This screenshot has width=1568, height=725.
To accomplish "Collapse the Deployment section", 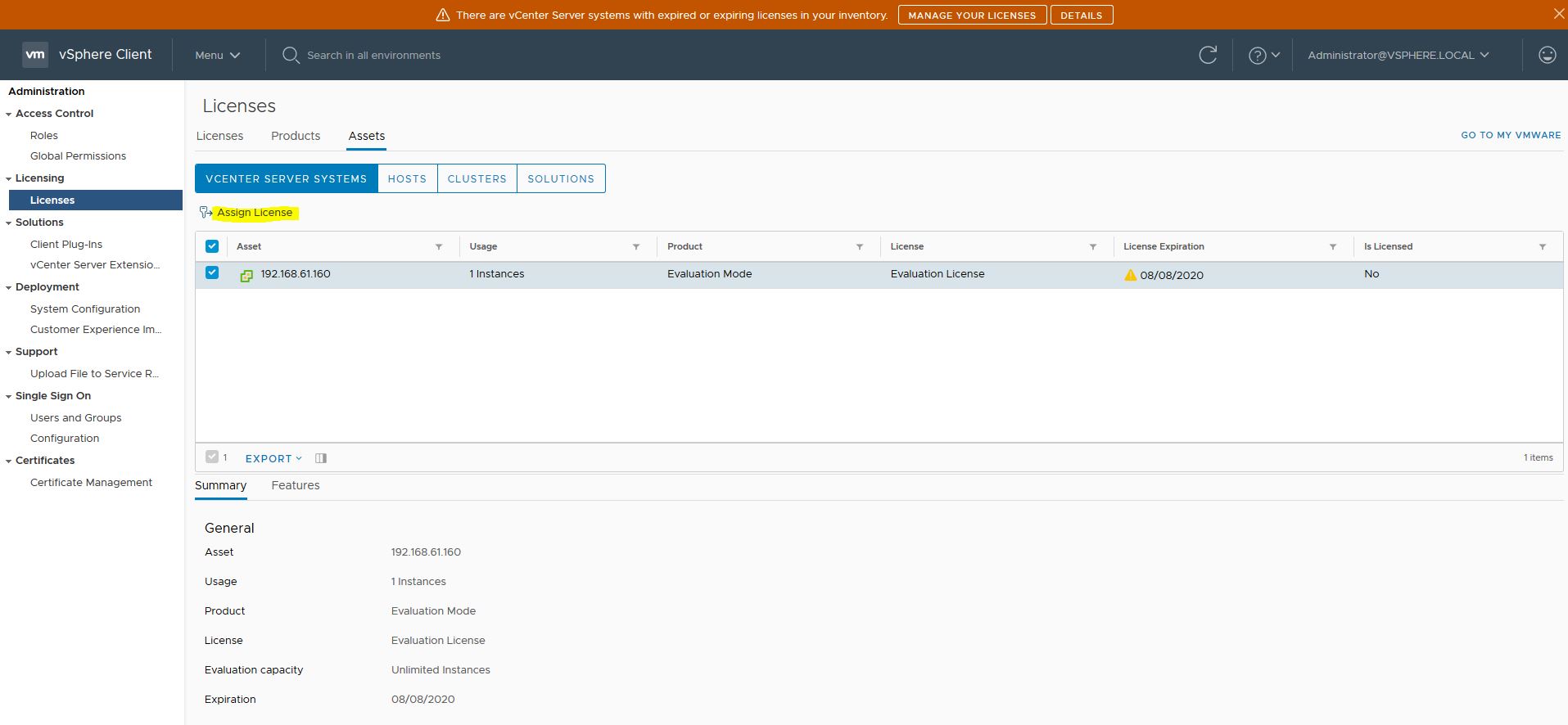I will [x=8, y=288].
